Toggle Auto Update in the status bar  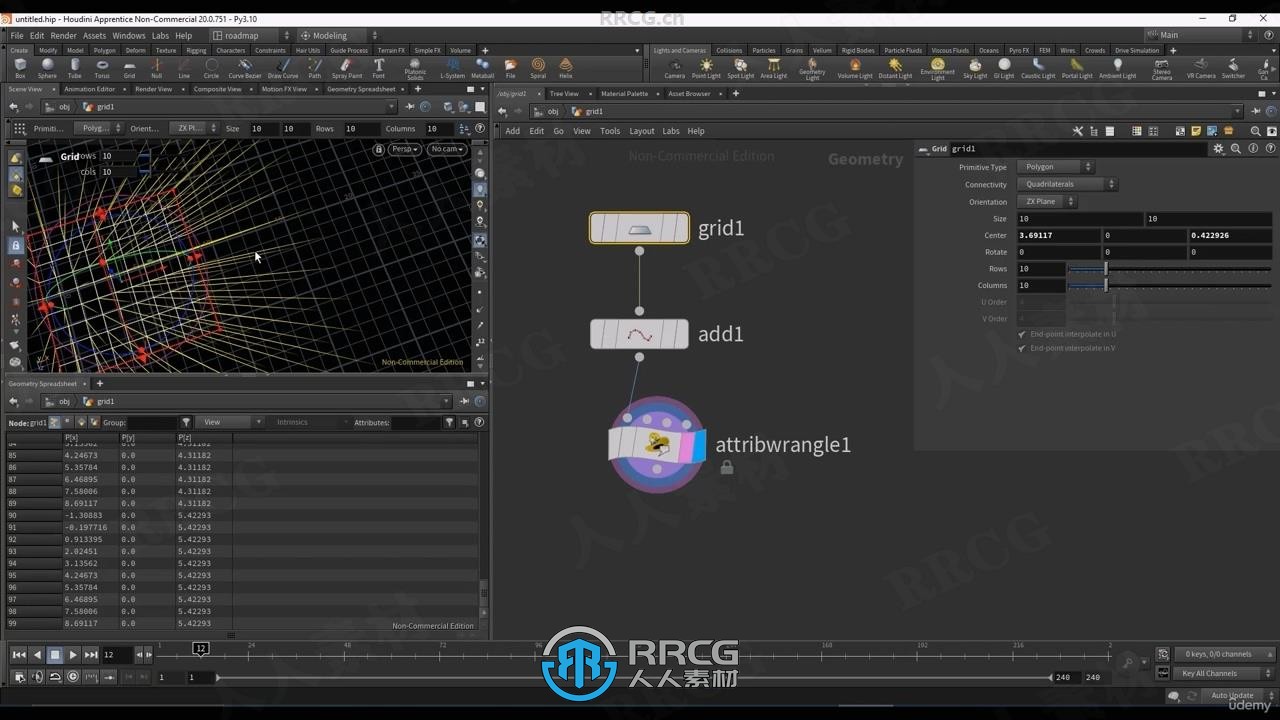(x=1232, y=695)
